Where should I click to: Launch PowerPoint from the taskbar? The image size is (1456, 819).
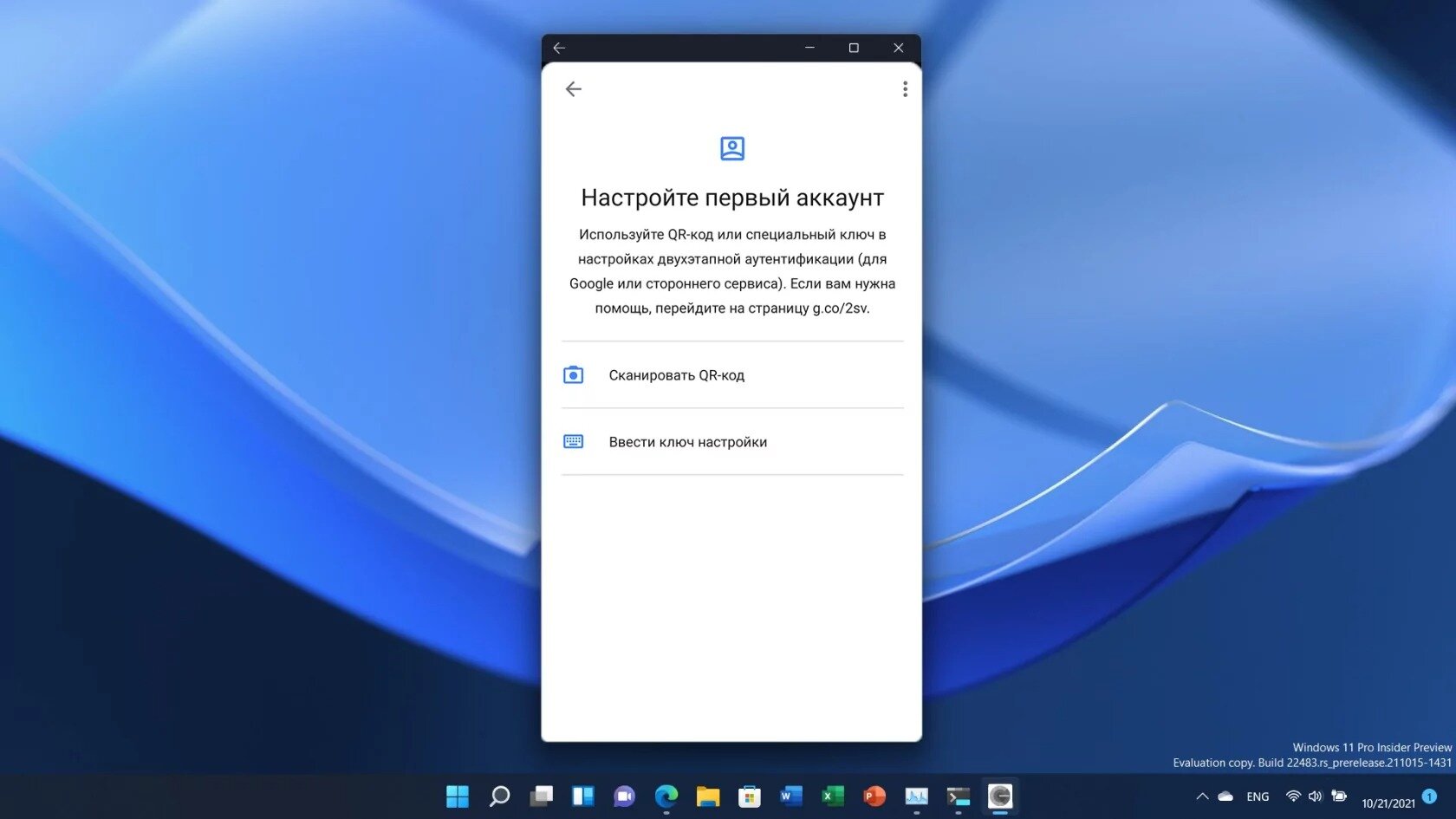tap(874, 796)
